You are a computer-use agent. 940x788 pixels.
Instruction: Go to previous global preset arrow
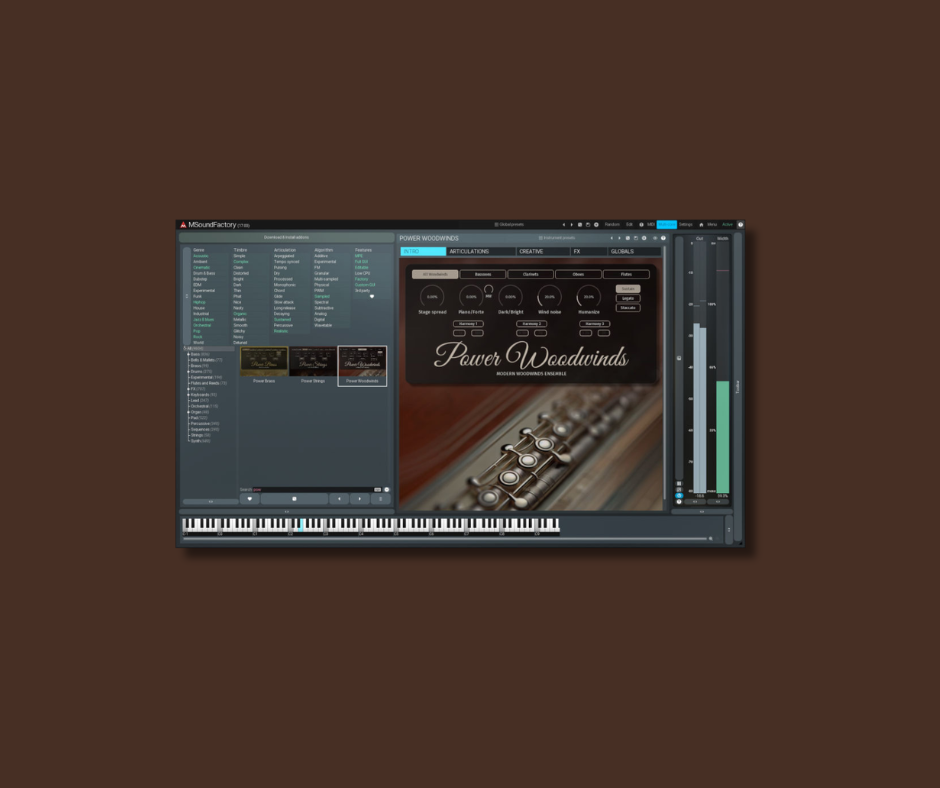coord(564,225)
